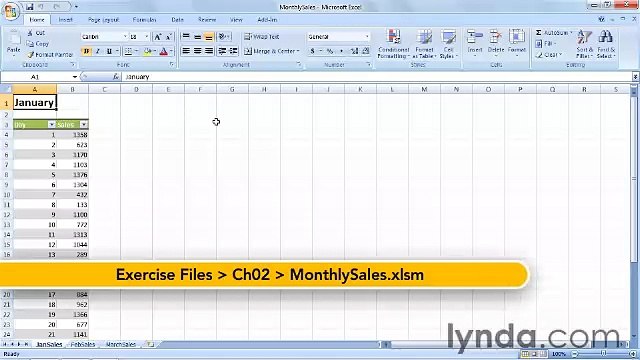Increase font size with Grow Font
Screen dimensions: 640x360
click(x=157, y=37)
